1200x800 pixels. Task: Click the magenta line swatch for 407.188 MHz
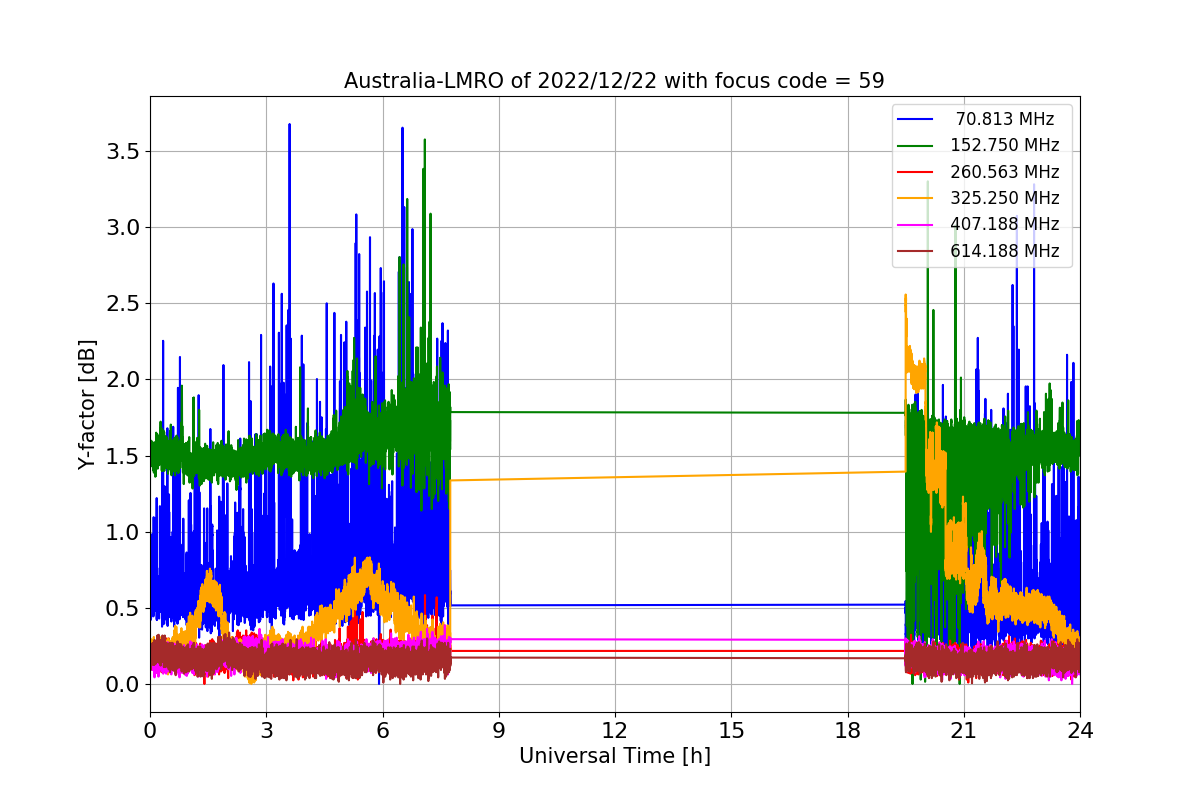[x=916, y=224]
